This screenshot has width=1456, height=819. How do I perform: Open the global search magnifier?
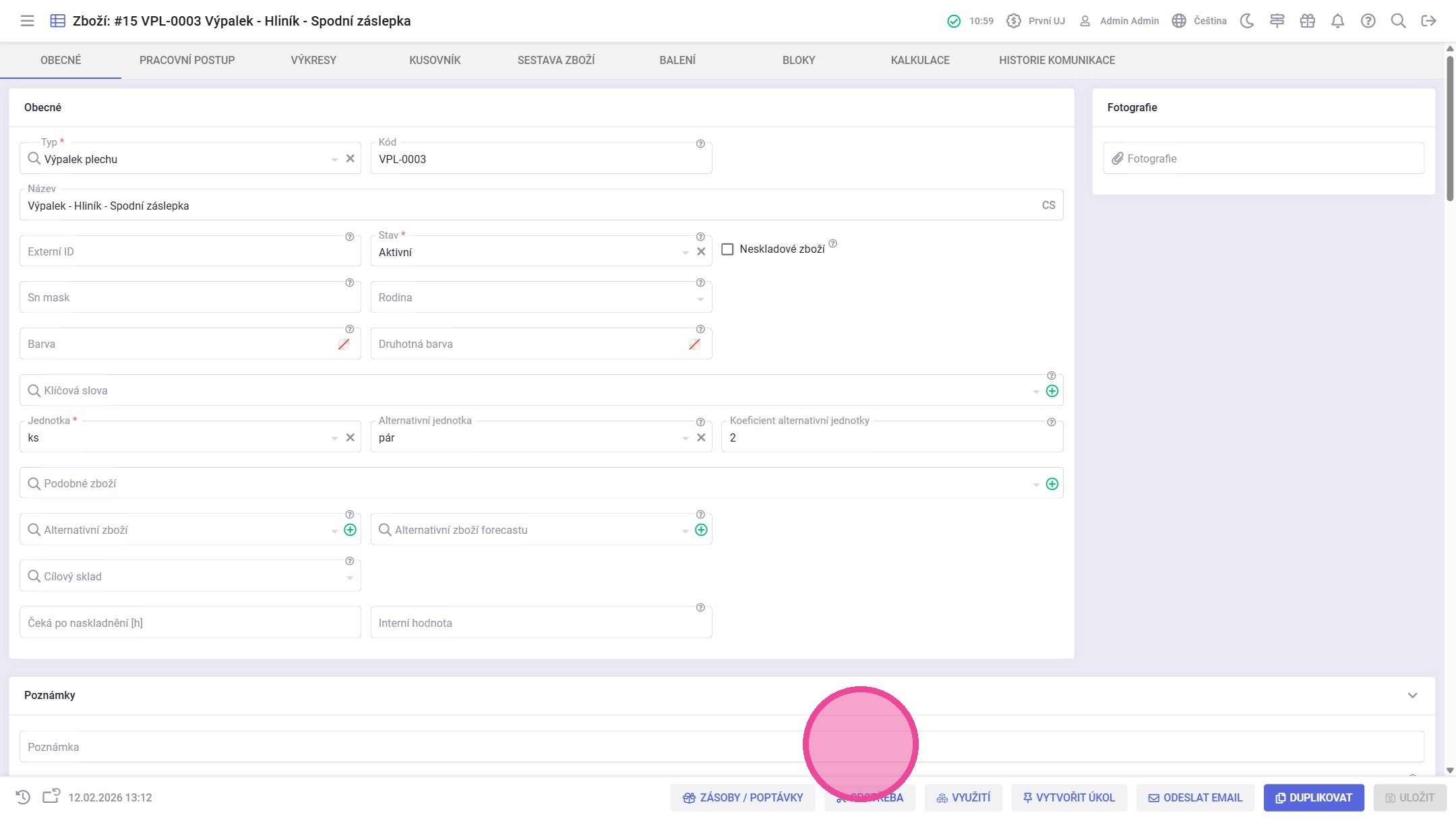pyautogui.click(x=1398, y=21)
